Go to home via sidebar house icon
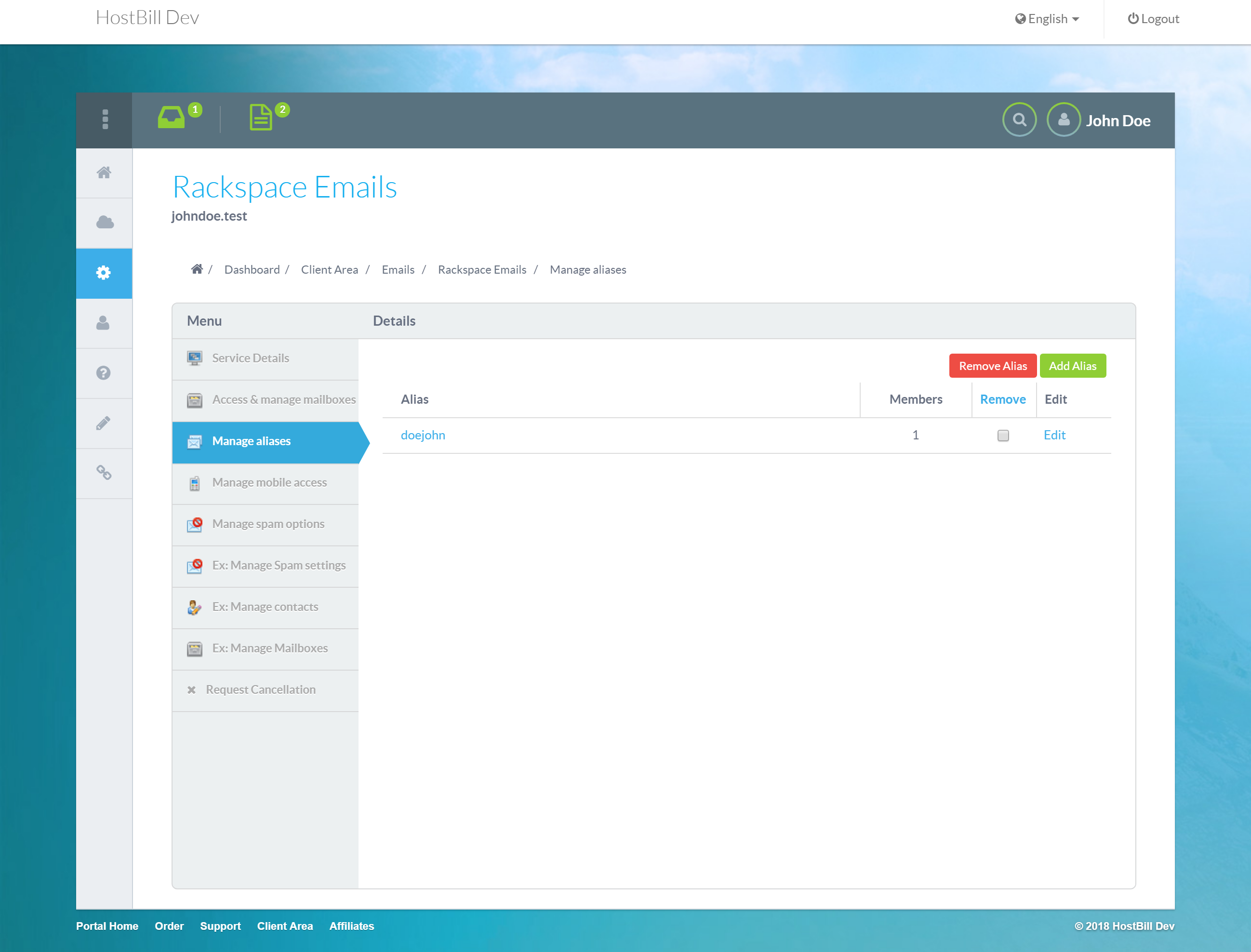1251x952 pixels. coord(104,172)
